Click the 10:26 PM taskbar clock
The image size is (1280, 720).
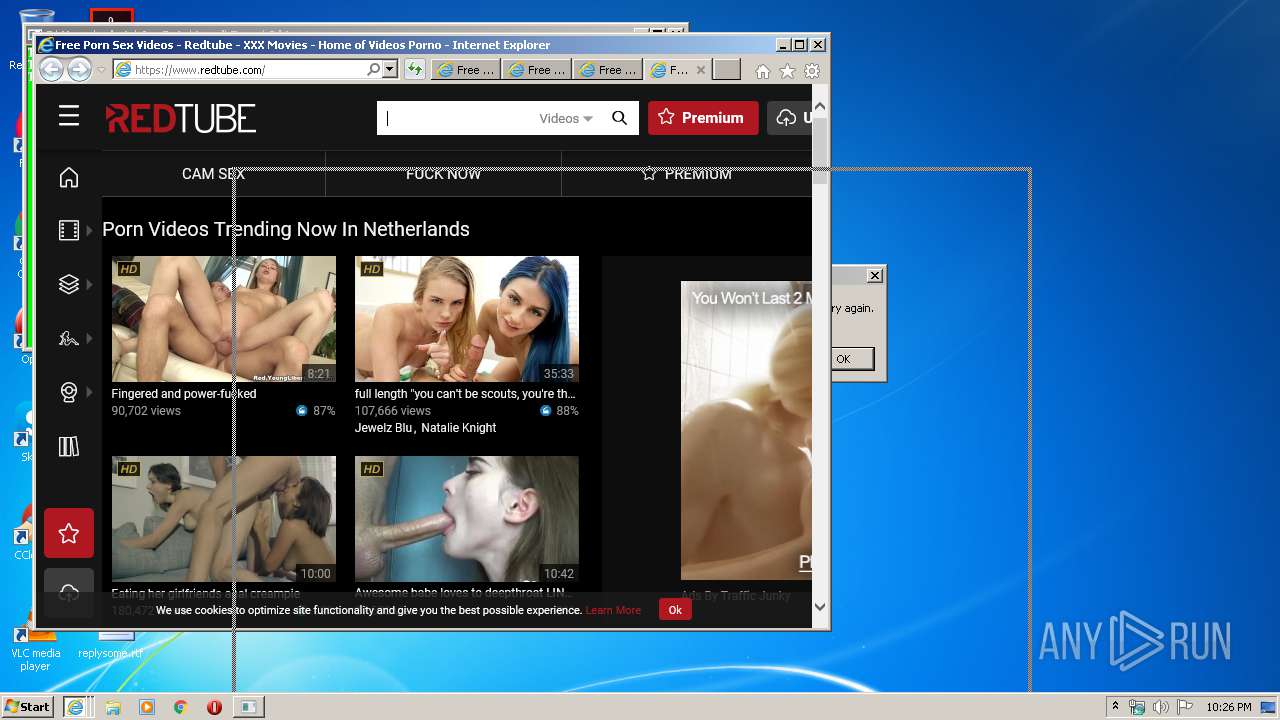tap(1229, 707)
